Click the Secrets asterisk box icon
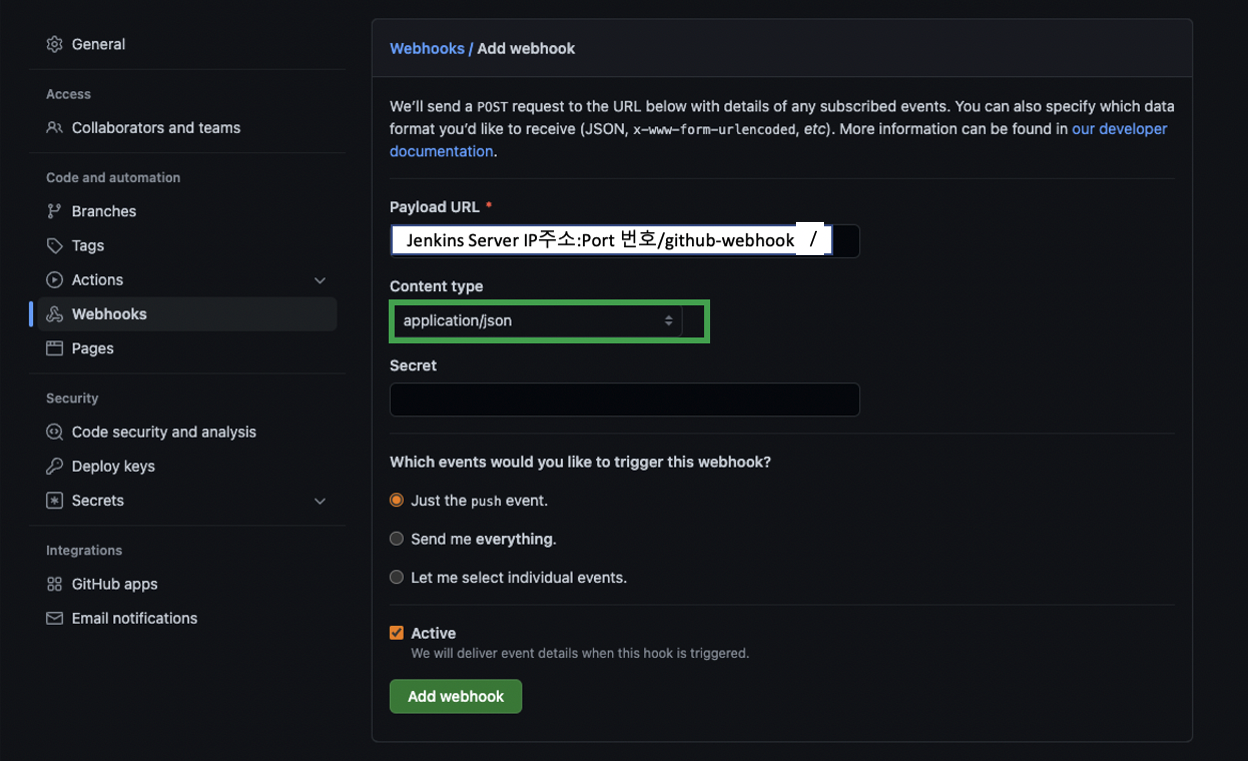Viewport: 1248px width, 761px height. [54, 500]
